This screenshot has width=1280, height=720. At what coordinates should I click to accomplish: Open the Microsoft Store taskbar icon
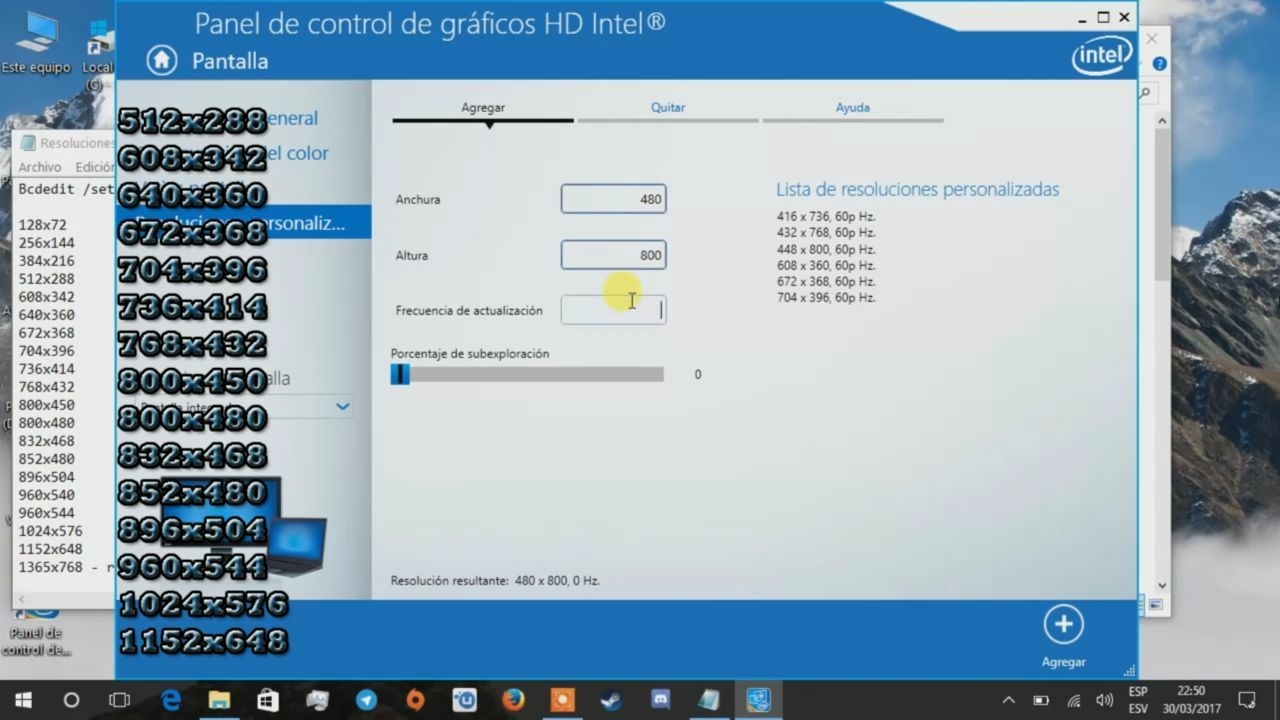click(x=268, y=700)
